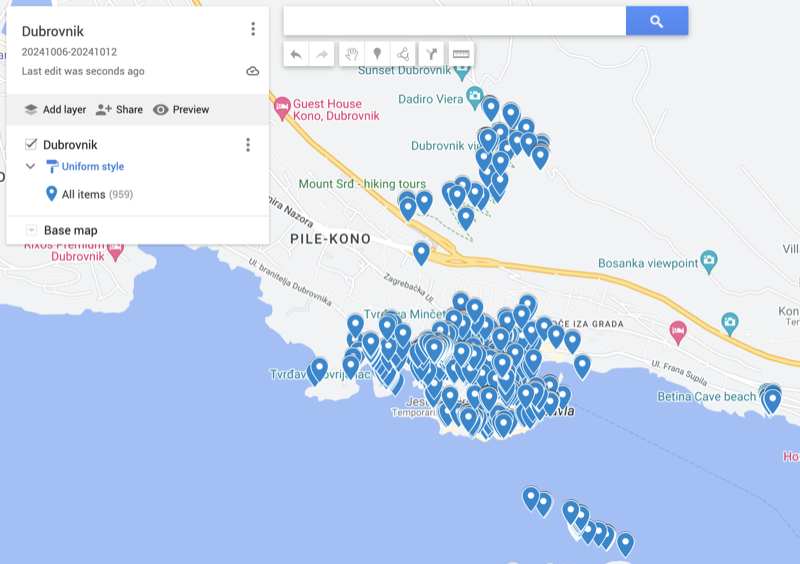Screen dimensions: 800x564
Task: Click the Redo arrow in the toolbar
Action: click(x=322, y=54)
